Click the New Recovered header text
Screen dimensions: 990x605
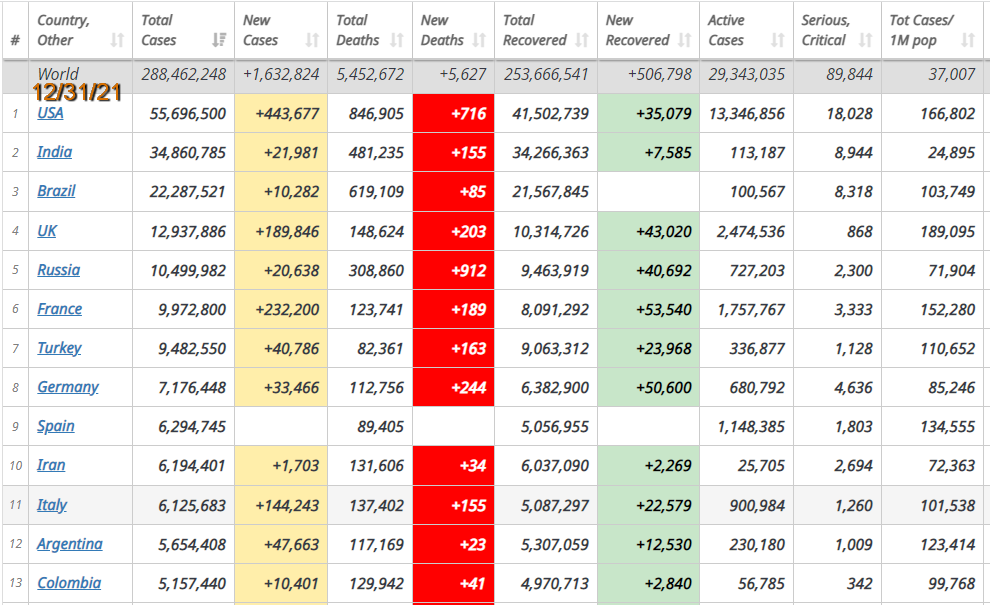pos(638,30)
